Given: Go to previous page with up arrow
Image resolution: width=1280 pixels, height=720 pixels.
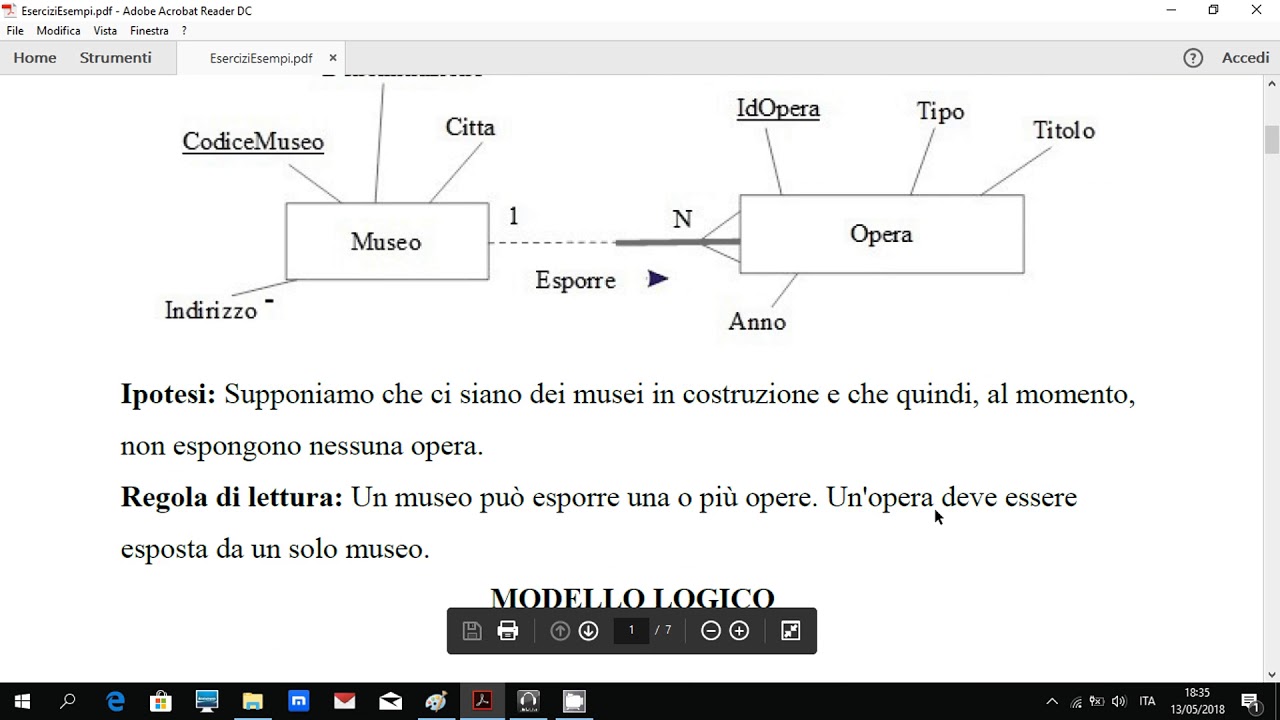Looking at the screenshot, I should point(560,631).
